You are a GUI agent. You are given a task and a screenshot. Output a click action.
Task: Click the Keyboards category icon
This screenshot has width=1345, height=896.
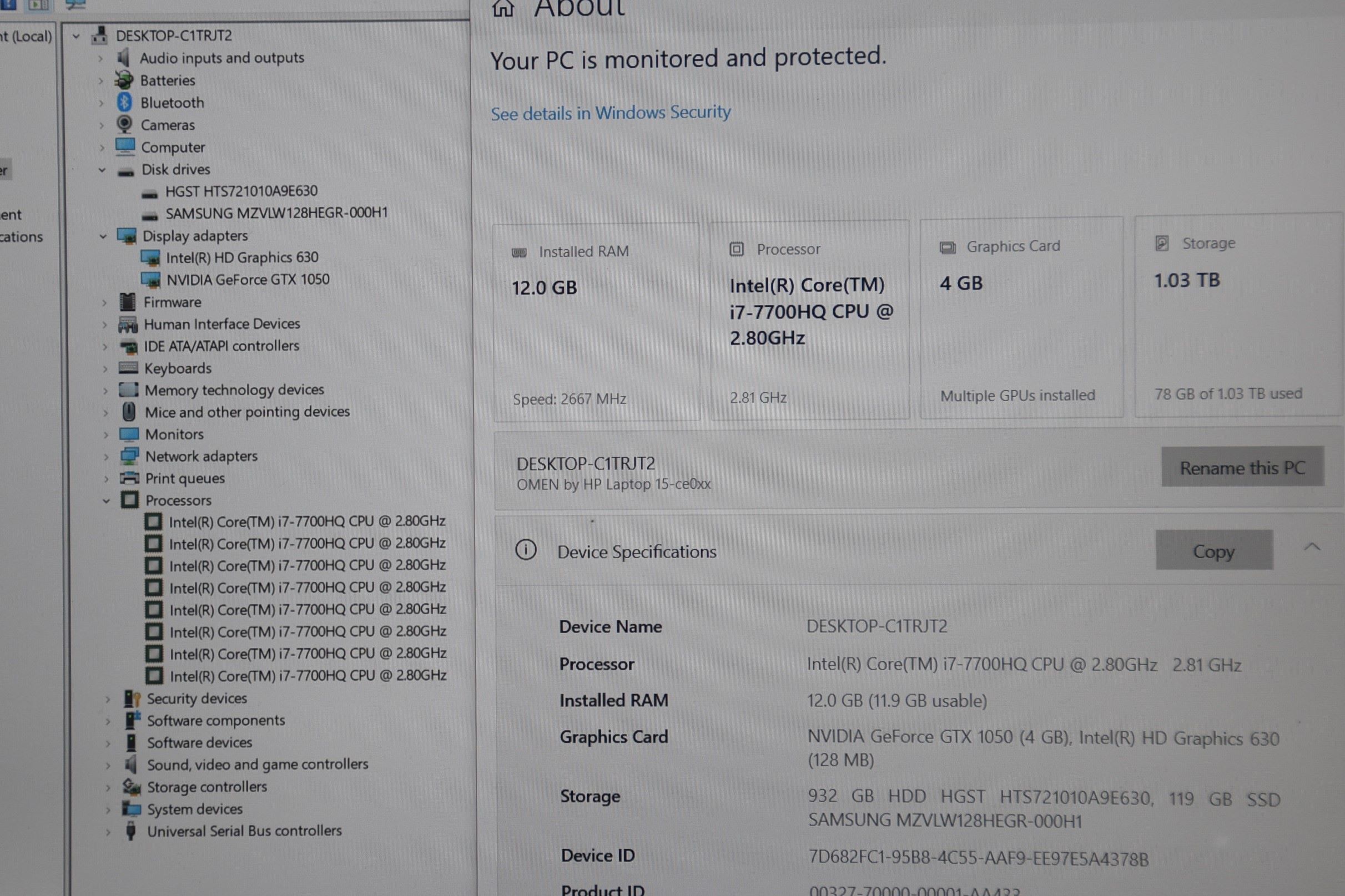(128, 368)
